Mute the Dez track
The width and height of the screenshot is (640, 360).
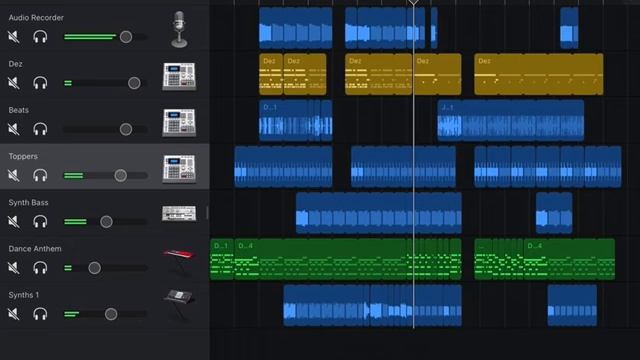click(x=14, y=83)
